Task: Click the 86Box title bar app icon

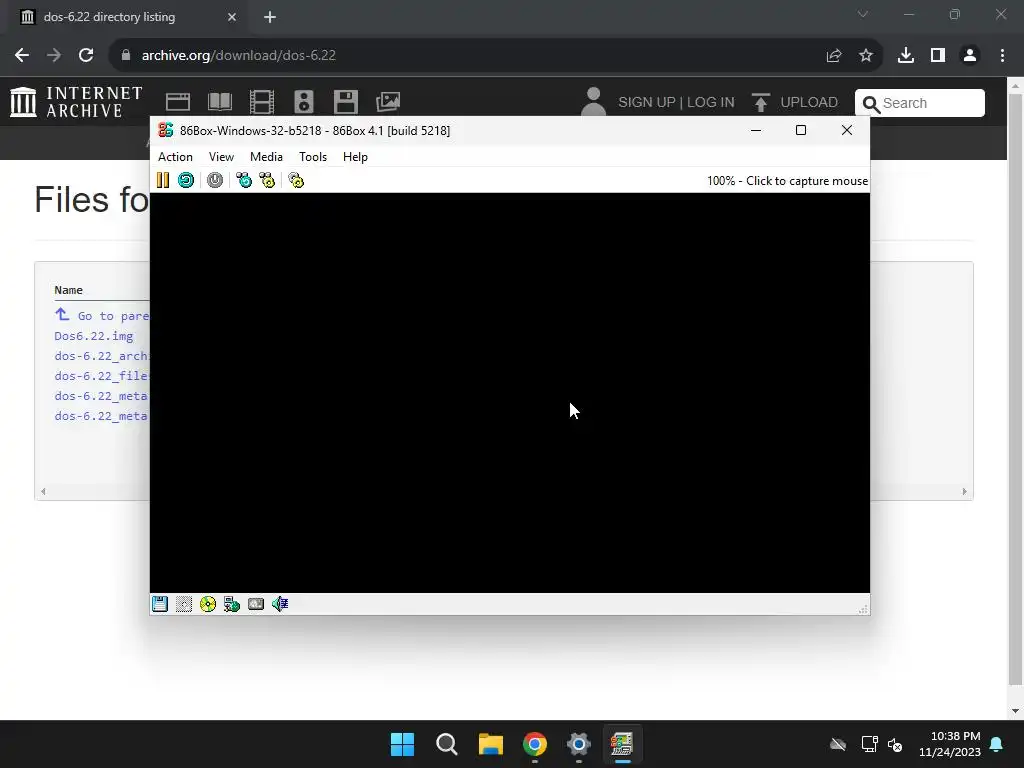Action: (x=166, y=130)
